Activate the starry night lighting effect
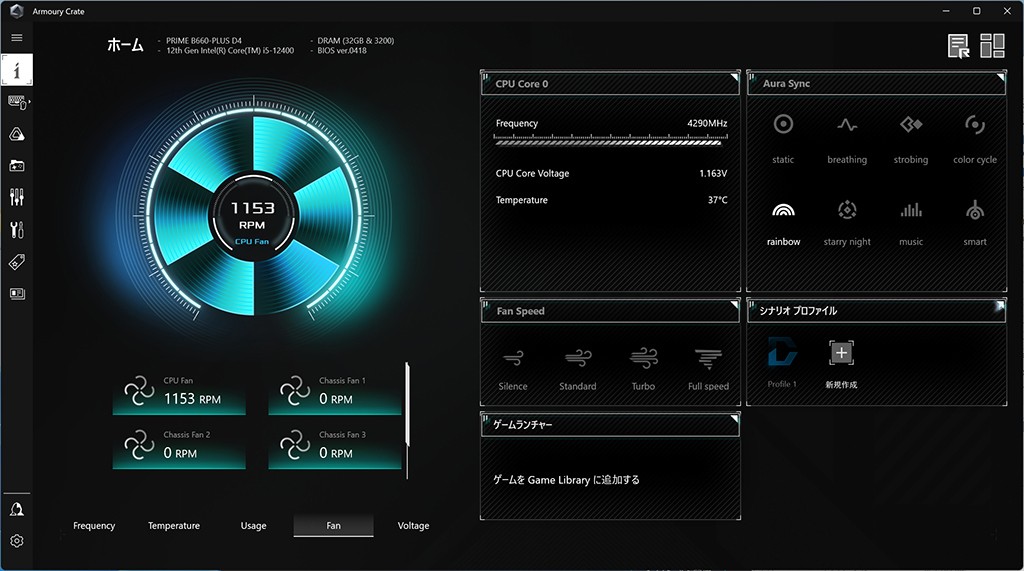1024x571 pixels. 847,210
